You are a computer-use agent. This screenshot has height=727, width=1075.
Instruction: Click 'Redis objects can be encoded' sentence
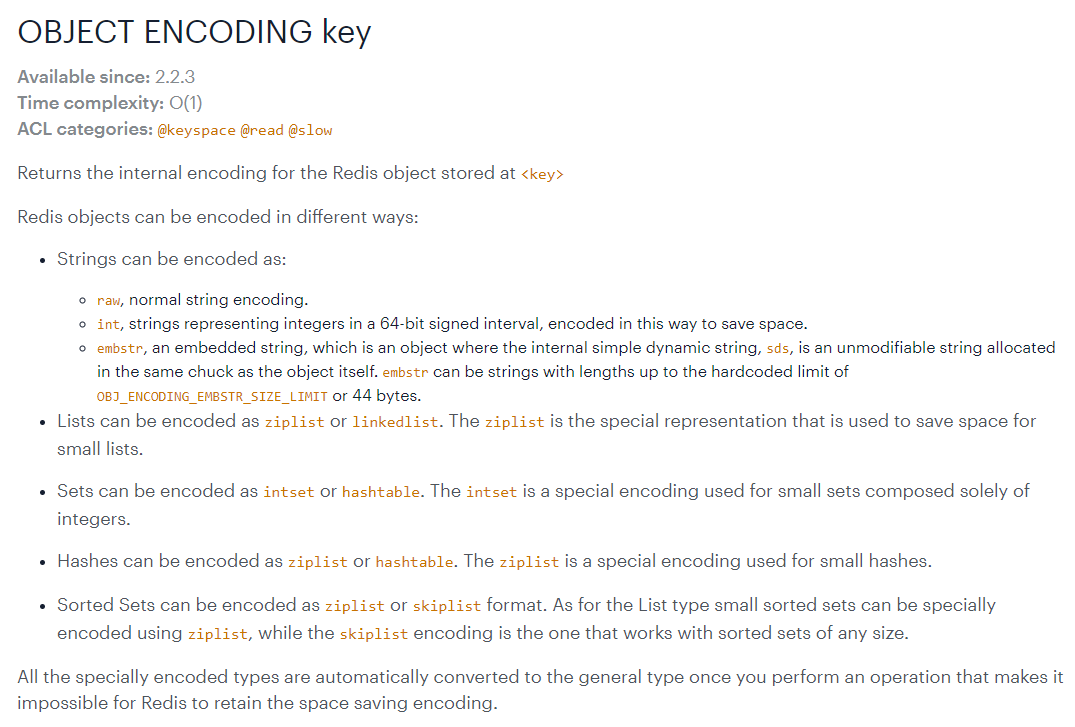pyautogui.click(x=217, y=217)
